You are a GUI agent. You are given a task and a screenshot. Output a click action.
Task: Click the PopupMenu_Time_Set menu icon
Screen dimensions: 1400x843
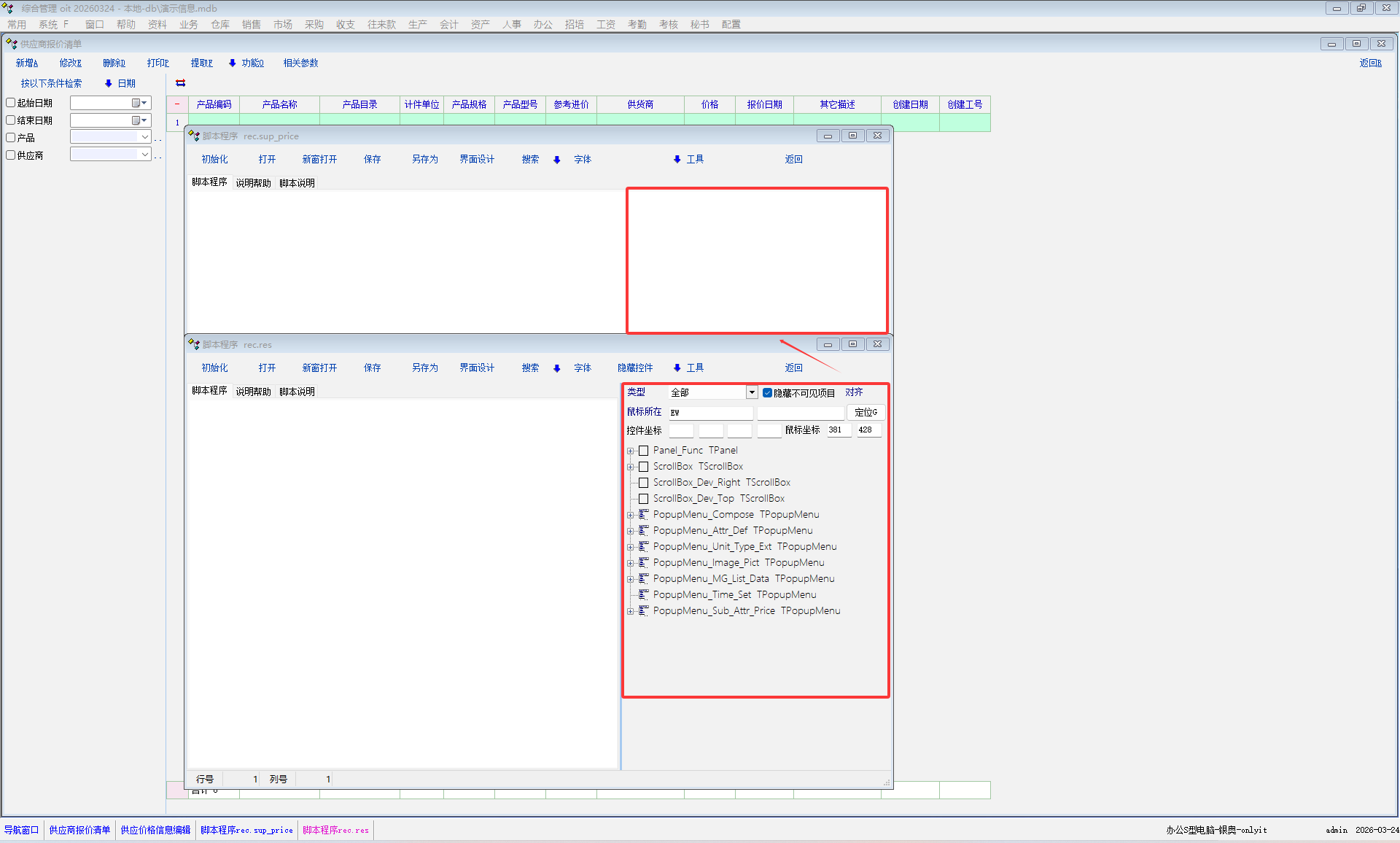tap(643, 594)
